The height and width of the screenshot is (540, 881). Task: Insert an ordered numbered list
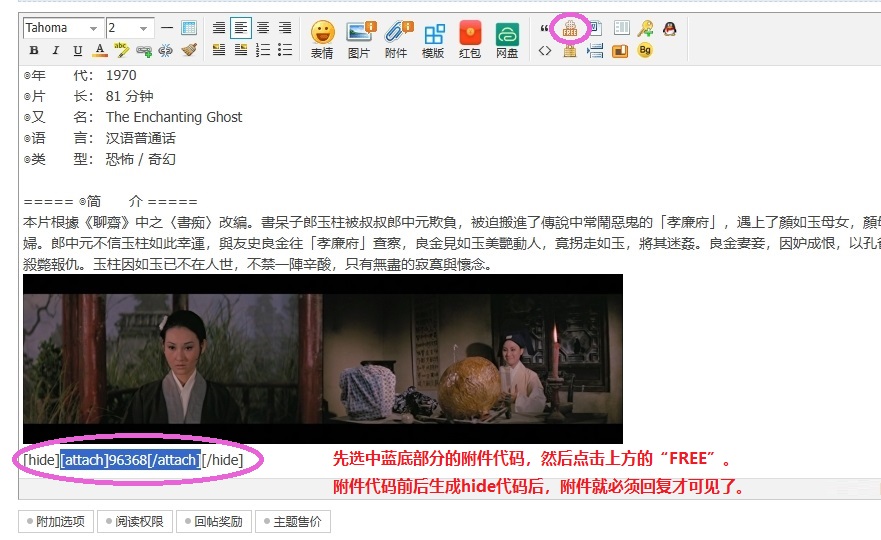263,50
